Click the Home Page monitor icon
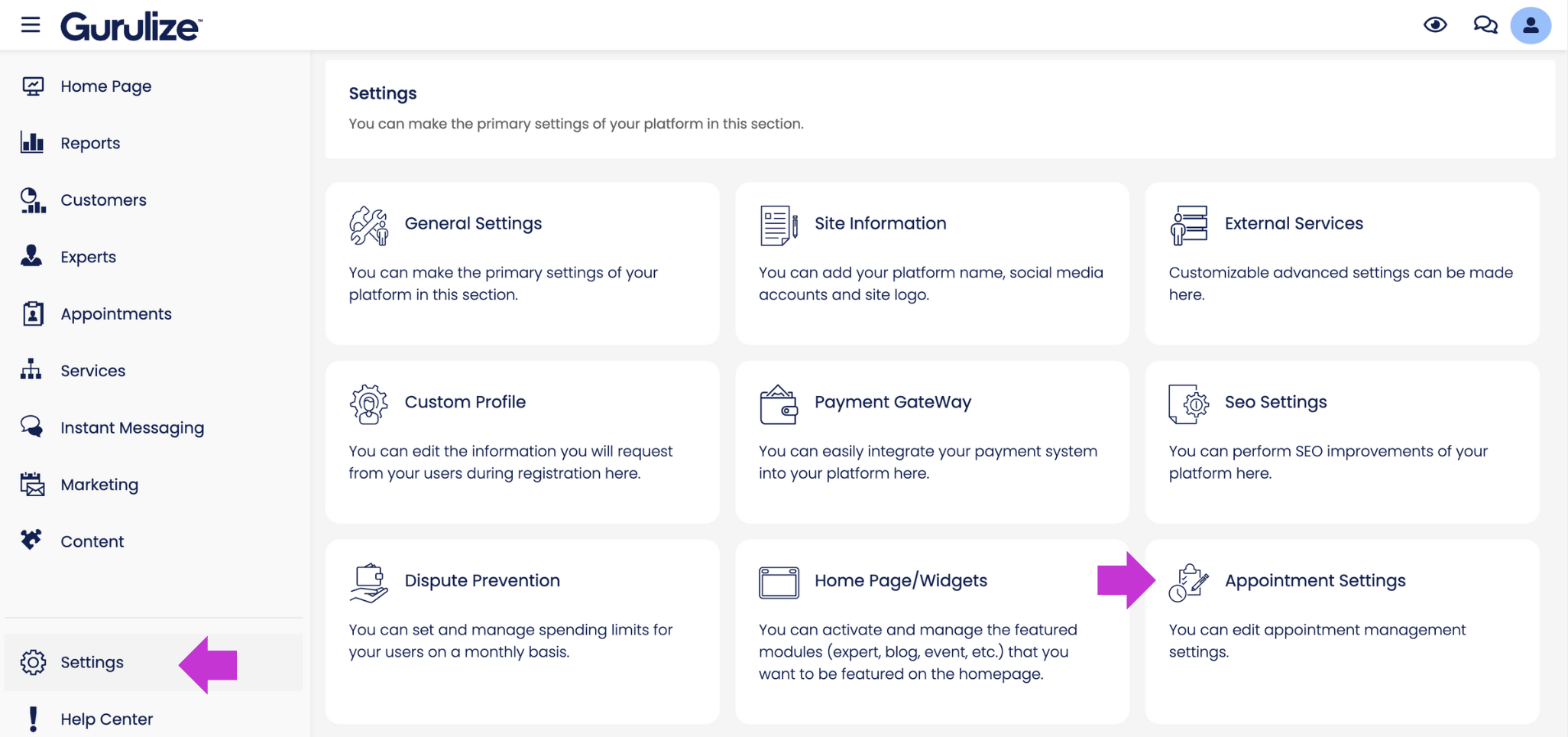Image resolution: width=1568 pixels, height=737 pixels. point(33,86)
